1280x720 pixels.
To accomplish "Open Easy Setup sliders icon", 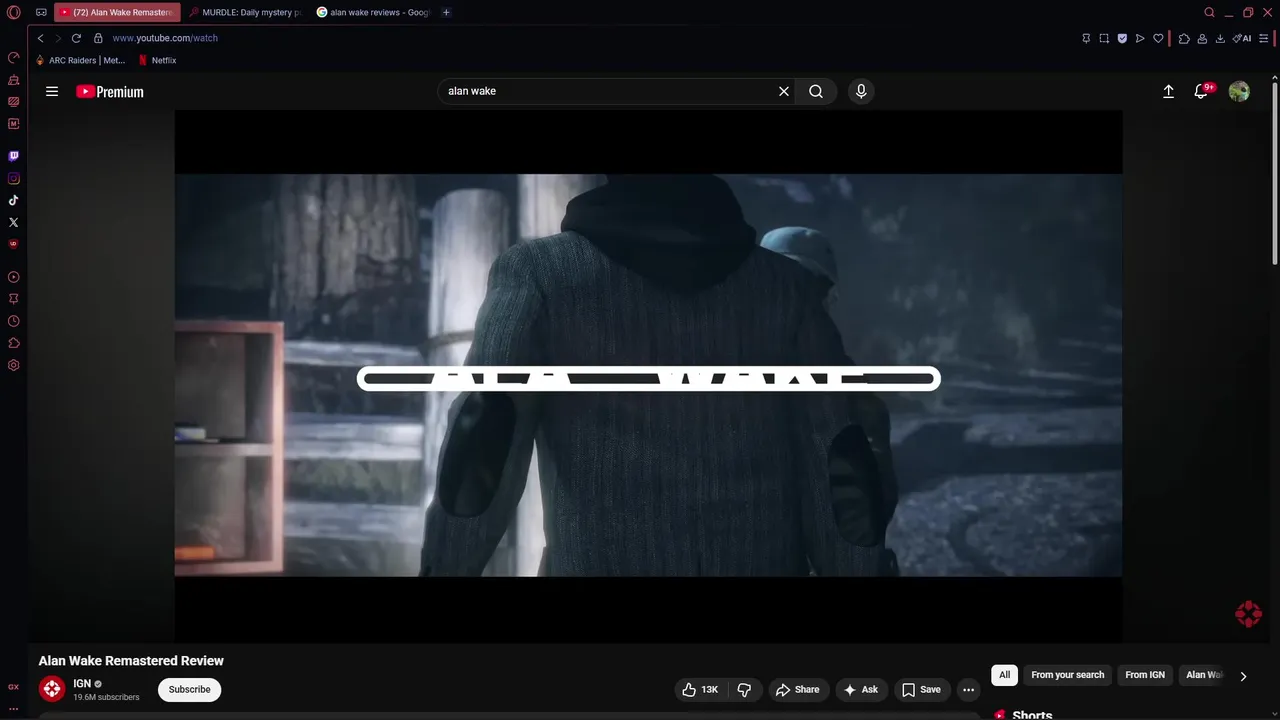I will [1266, 38].
